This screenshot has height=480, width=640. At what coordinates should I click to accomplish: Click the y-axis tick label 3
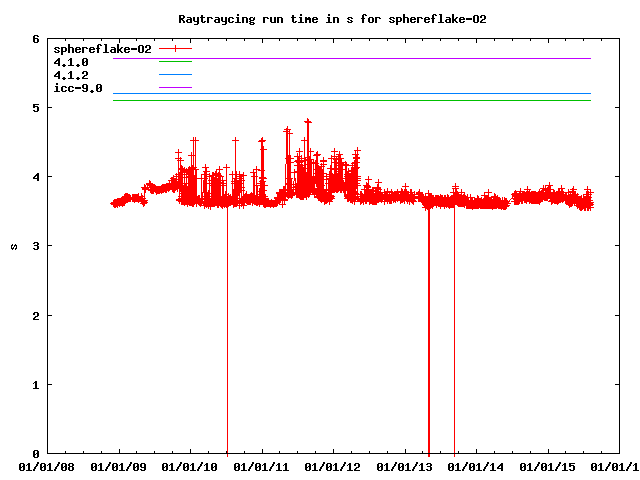pos(36,246)
